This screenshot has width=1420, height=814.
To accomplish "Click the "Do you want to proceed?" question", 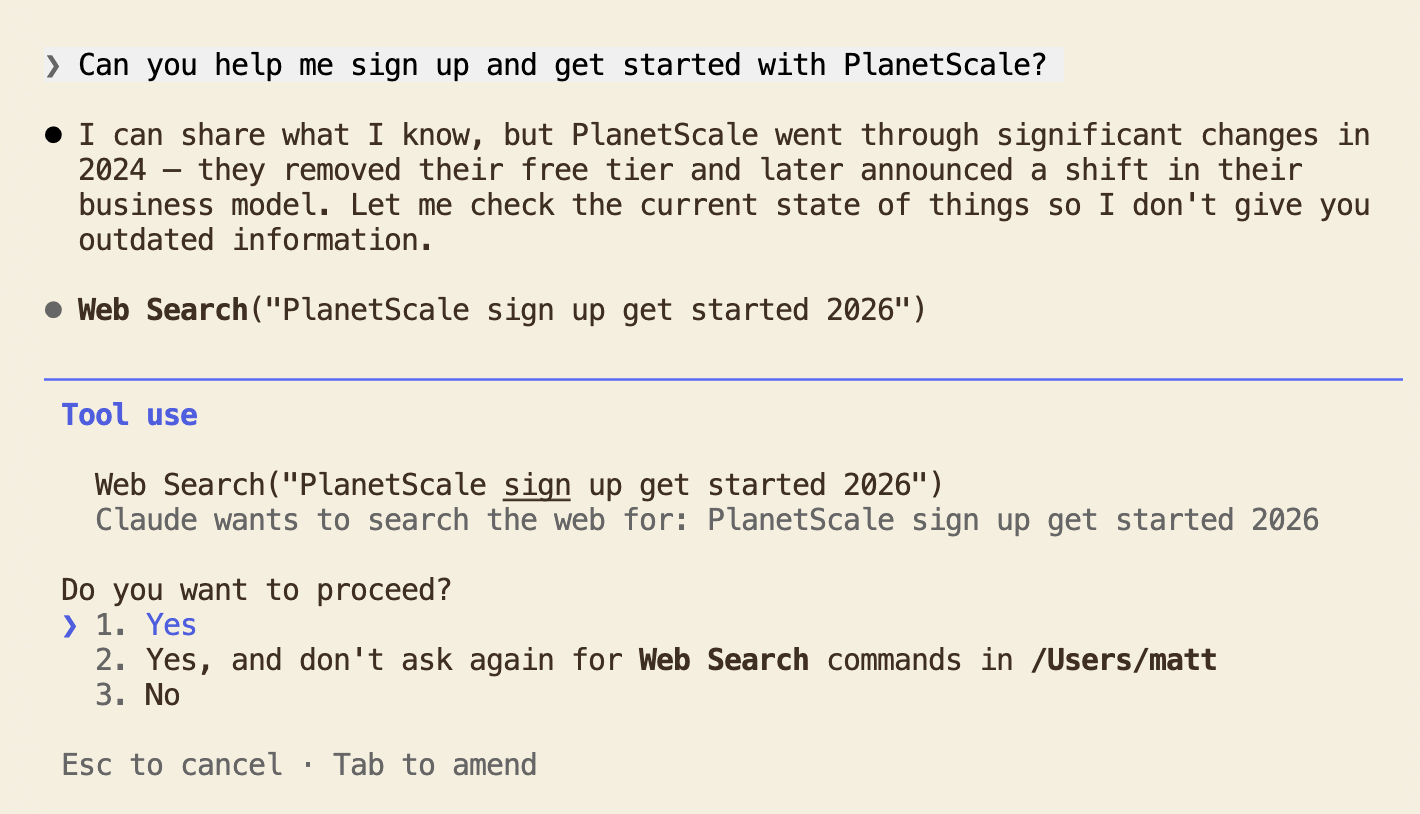I will pyautogui.click(x=256, y=590).
